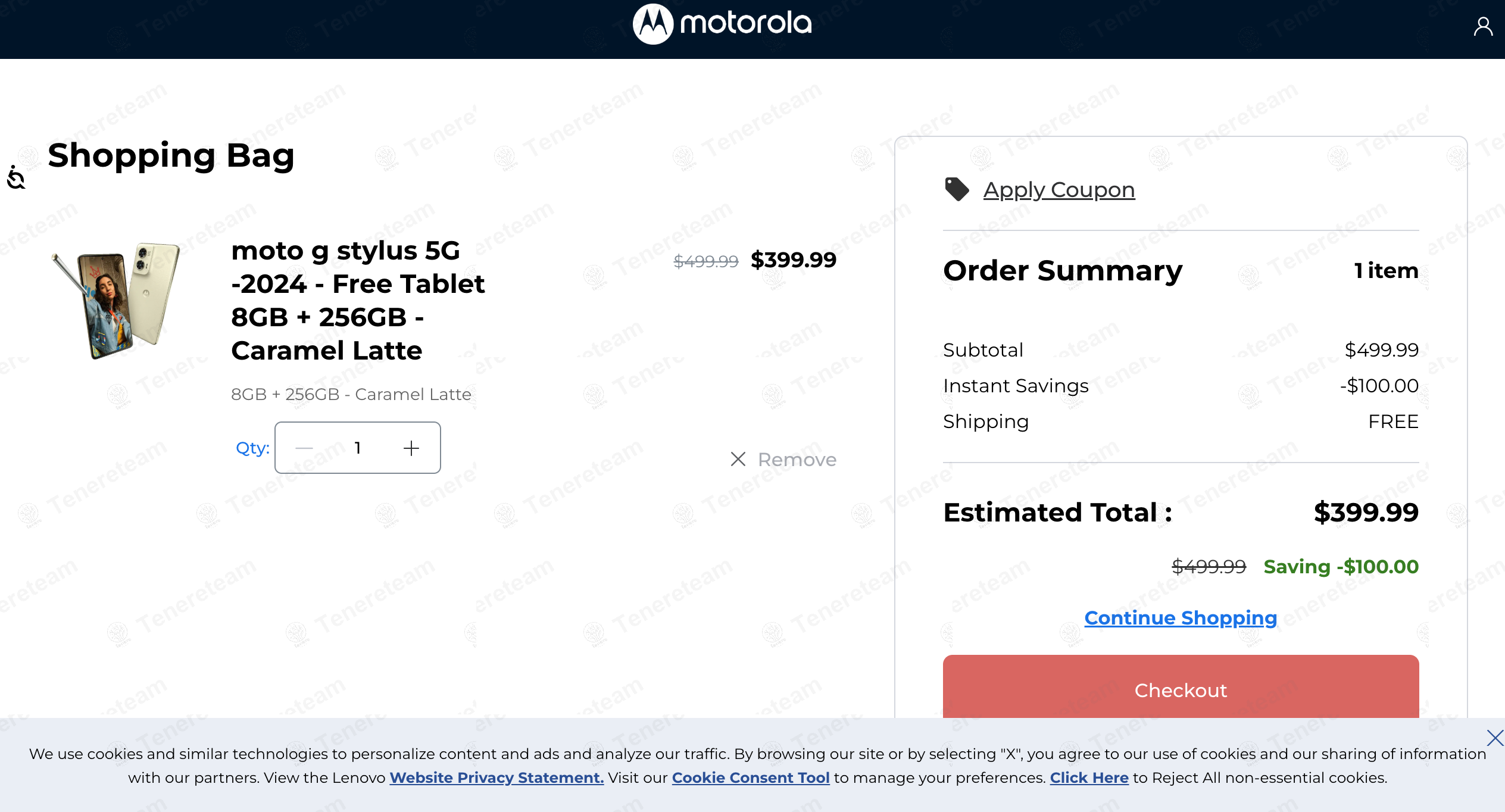Click the quantity value field
This screenshot has width=1505, height=812.
pyautogui.click(x=358, y=448)
